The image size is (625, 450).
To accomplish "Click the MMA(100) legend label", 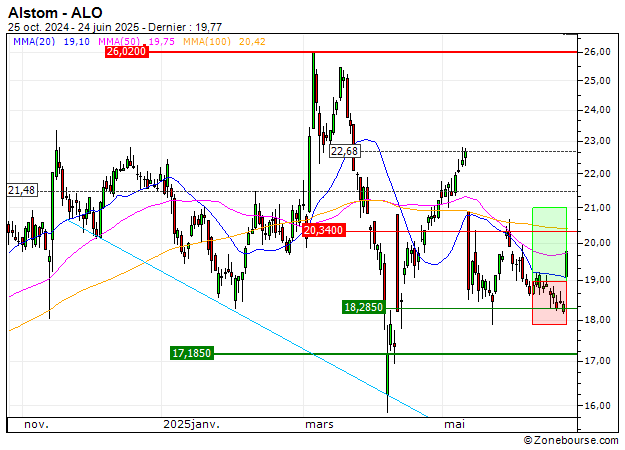I will click(207, 41).
